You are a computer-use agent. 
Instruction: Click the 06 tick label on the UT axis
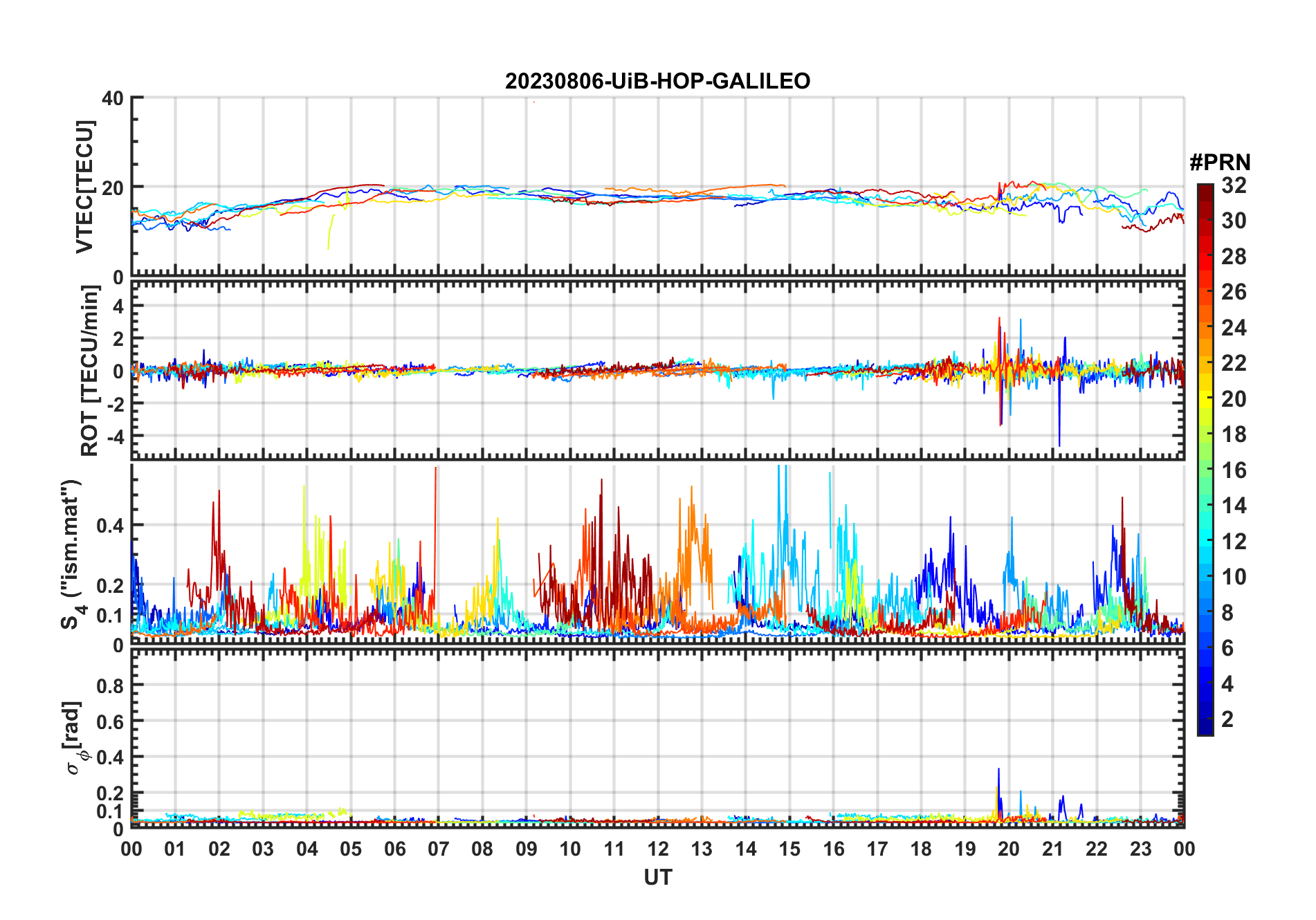pyautogui.click(x=394, y=849)
